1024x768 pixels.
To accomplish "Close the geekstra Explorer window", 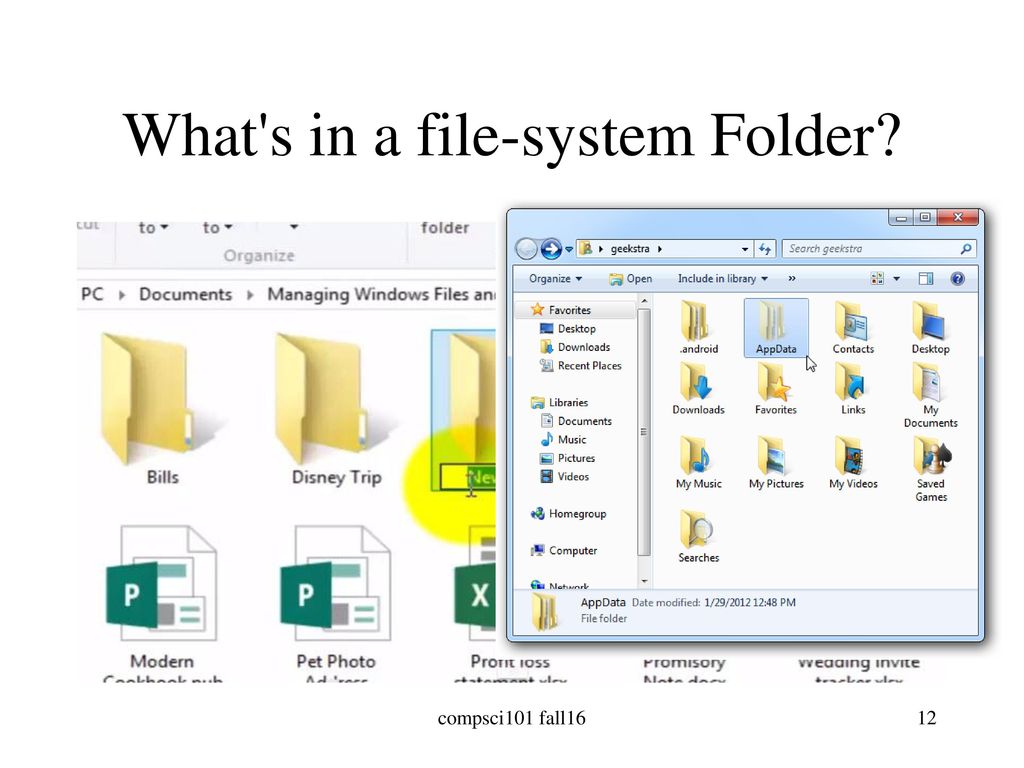I will (x=958, y=217).
